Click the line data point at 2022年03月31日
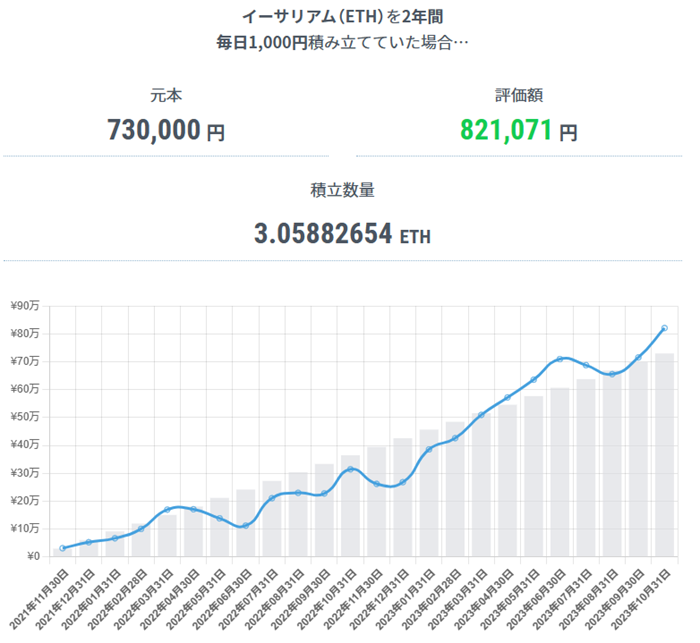700x643 pixels. point(167,510)
